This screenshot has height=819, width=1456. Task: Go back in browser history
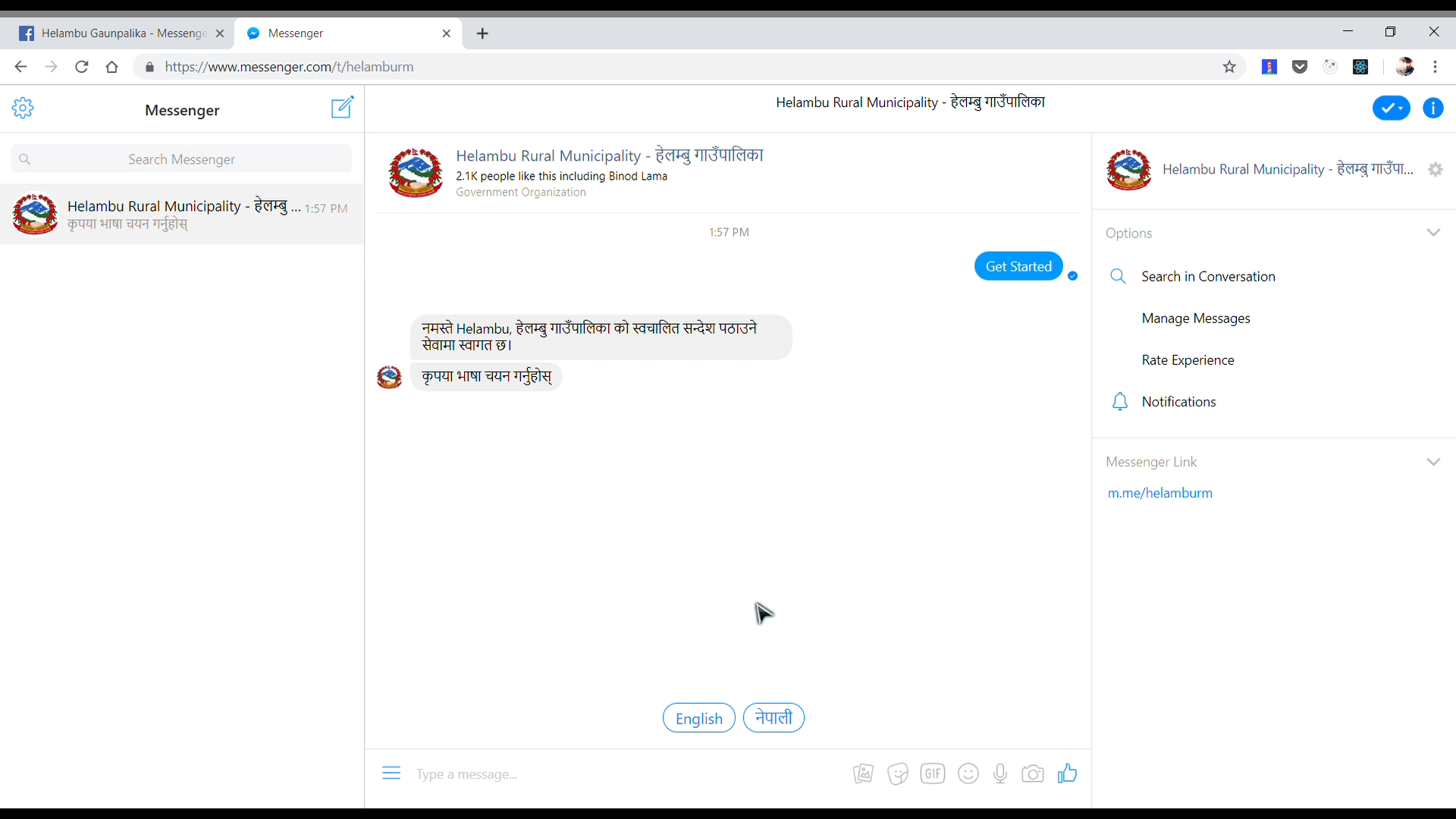point(20,67)
